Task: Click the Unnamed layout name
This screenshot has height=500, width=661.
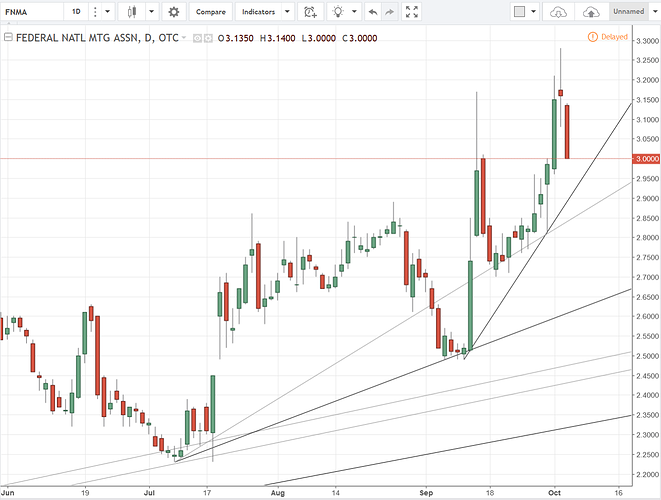Action: coord(629,11)
